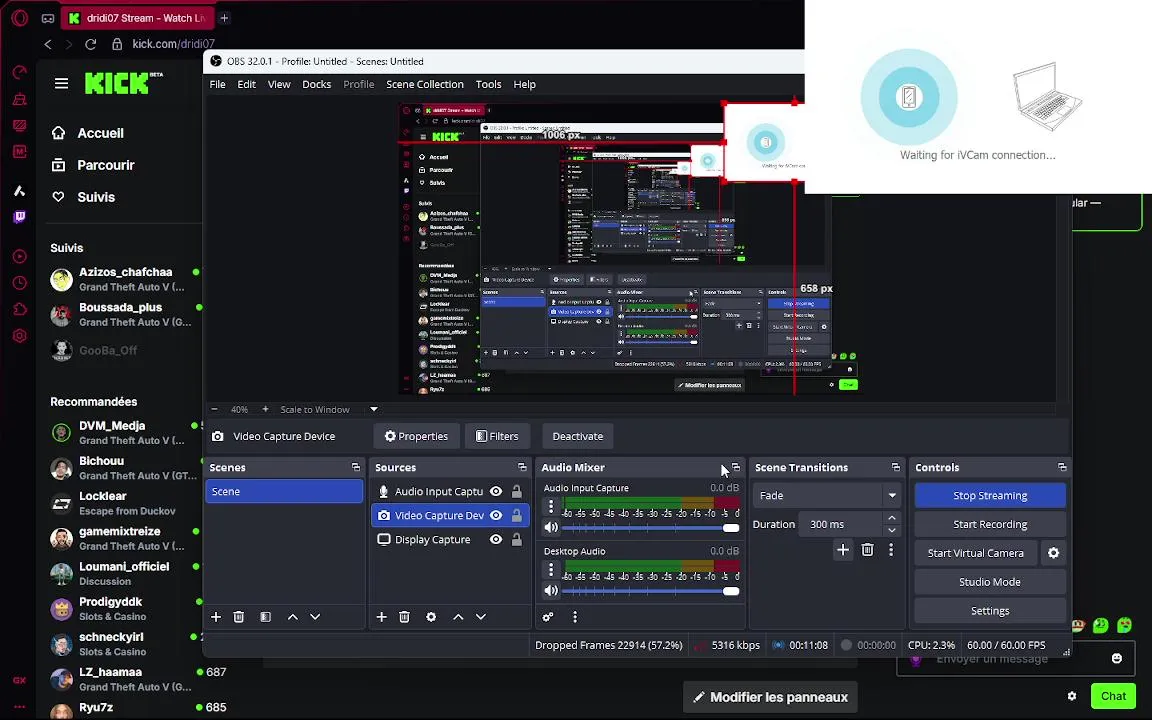Open source properties gear in Sources panel
Viewport: 1152px width, 720px height.
(x=431, y=617)
